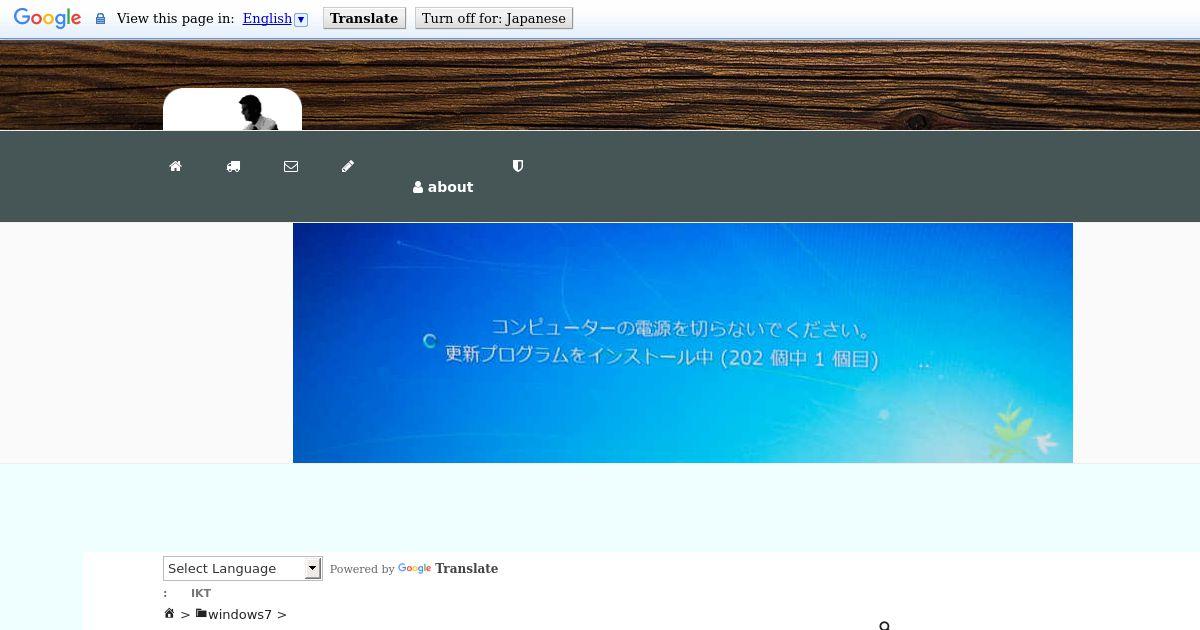Click the Google Translate powered-by link
Viewport: 1200px width, 630px height.
448,568
